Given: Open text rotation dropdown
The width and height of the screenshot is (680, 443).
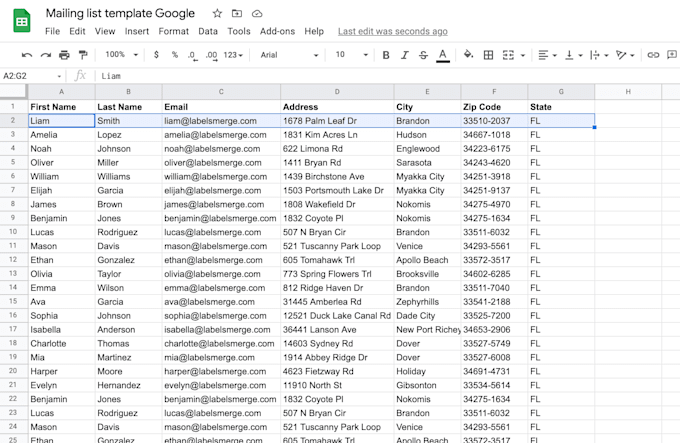Looking at the screenshot, I should [625, 55].
